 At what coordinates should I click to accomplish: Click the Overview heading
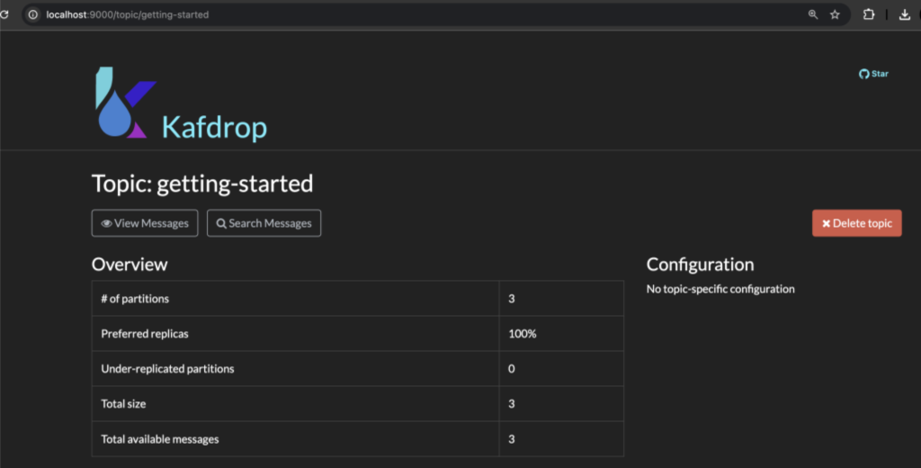click(x=129, y=264)
